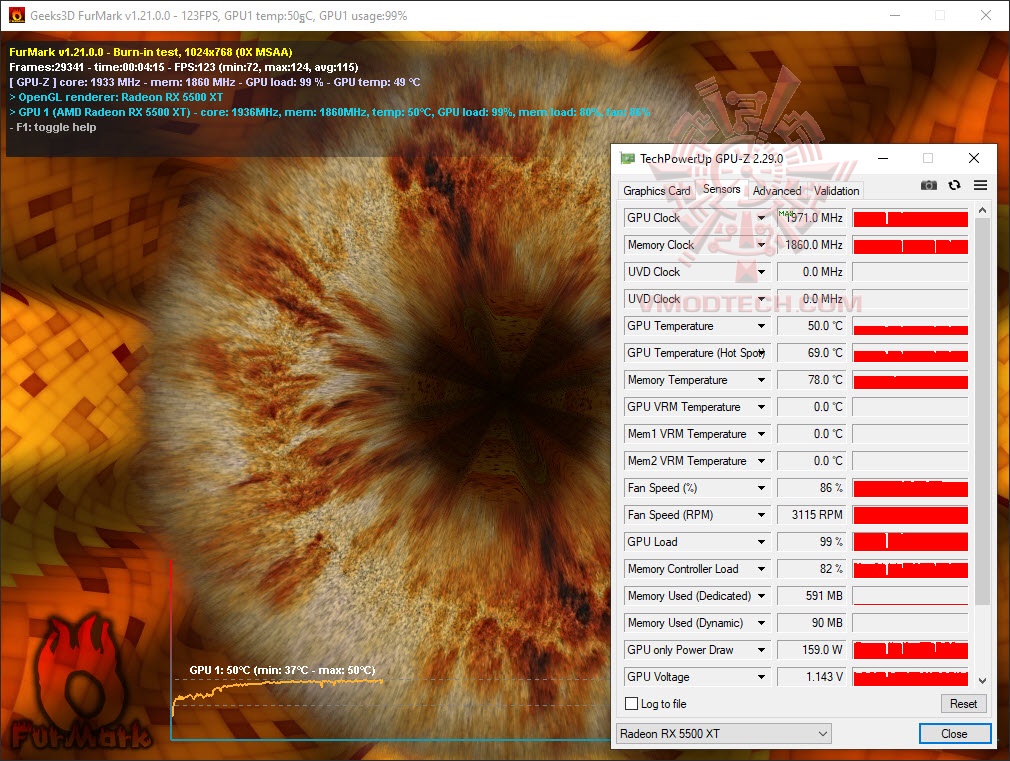Viewport: 1010px width, 761px height.
Task: Click the Fan Speed (RPM) history graph
Action: (x=910, y=515)
